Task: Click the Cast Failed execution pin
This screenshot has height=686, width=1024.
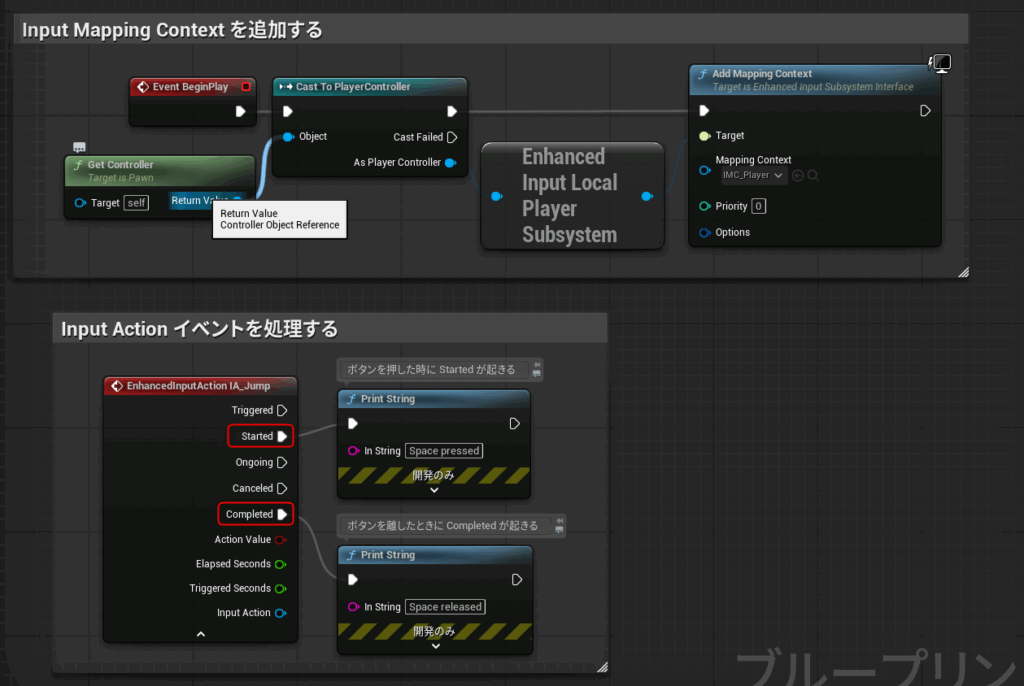Action: pyautogui.click(x=451, y=137)
